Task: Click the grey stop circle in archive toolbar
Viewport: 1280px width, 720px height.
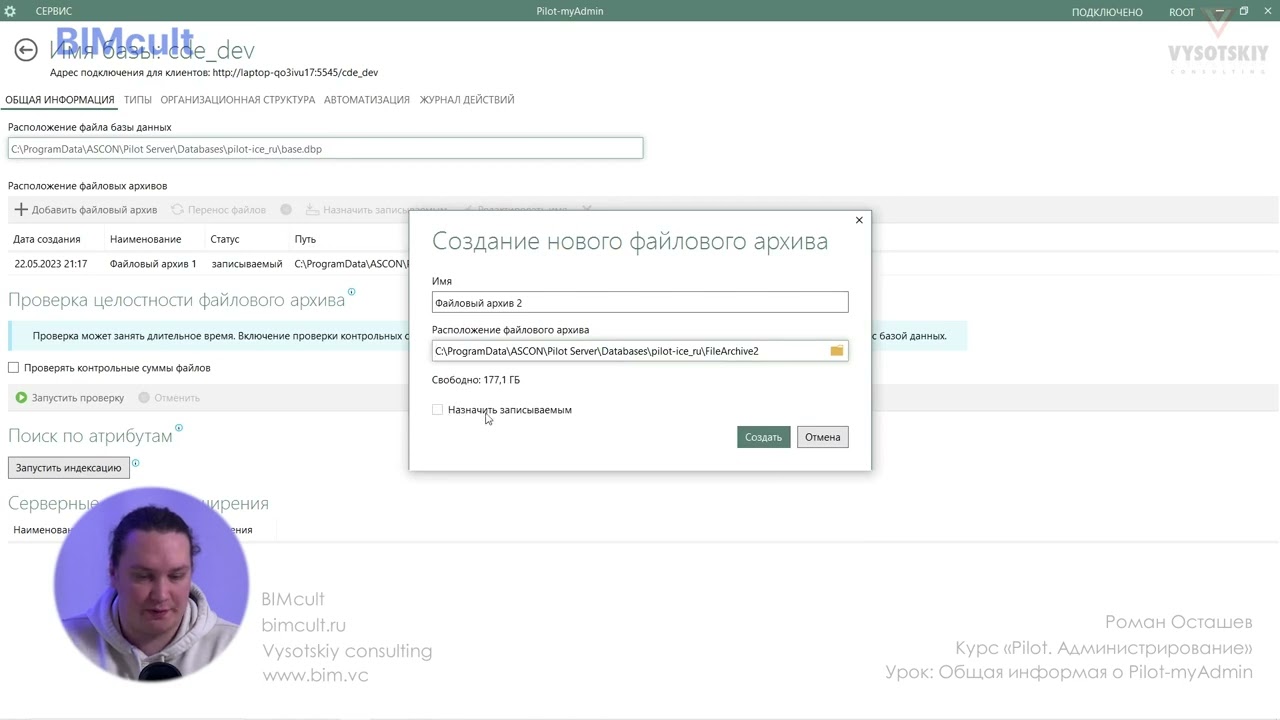Action: pos(286,210)
